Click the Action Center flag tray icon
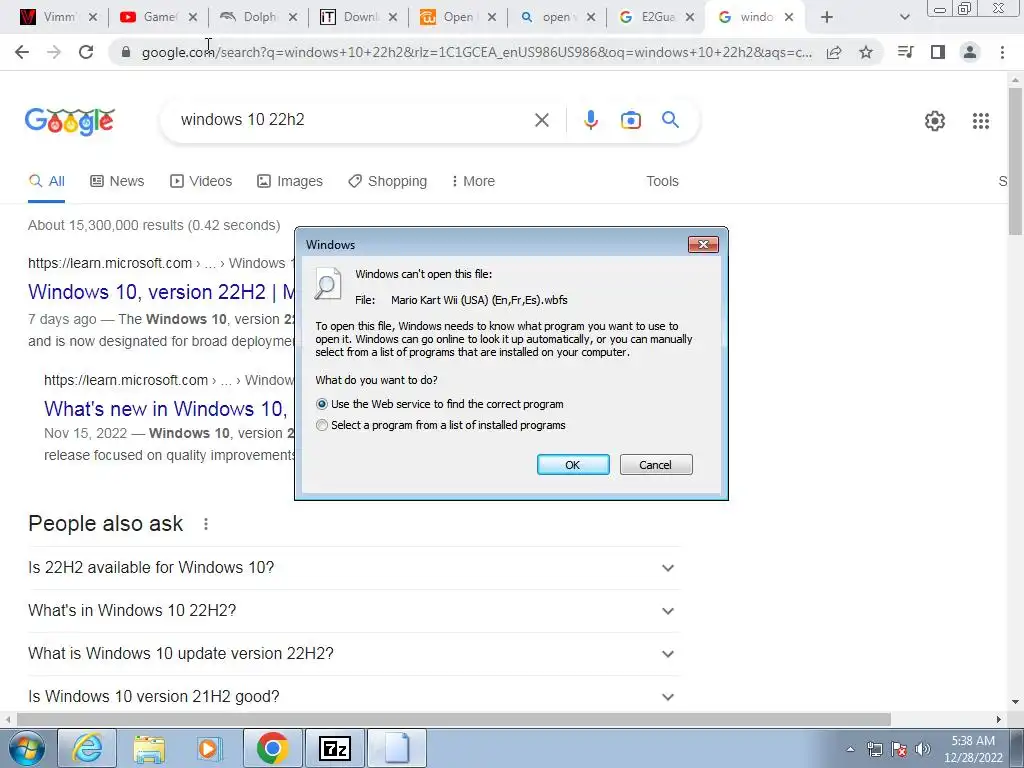1024x768 pixels. pos(899,749)
